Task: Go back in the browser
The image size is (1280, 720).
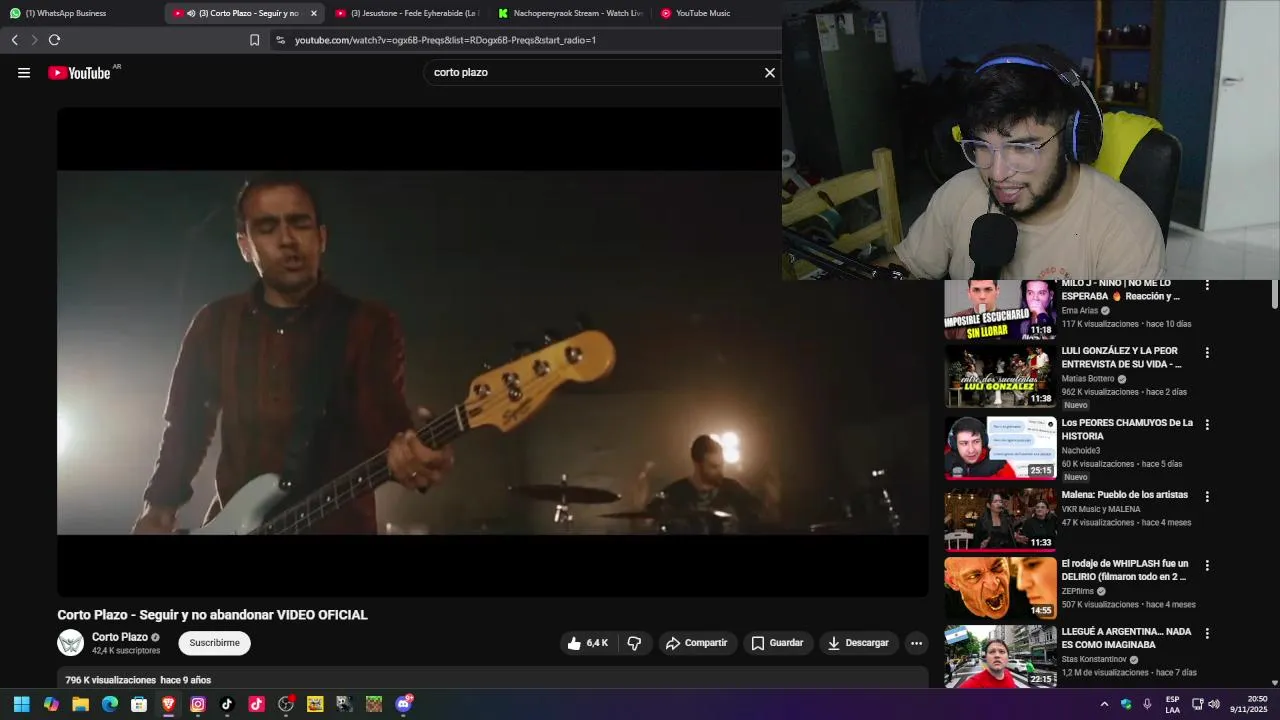Action: click(x=14, y=40)
